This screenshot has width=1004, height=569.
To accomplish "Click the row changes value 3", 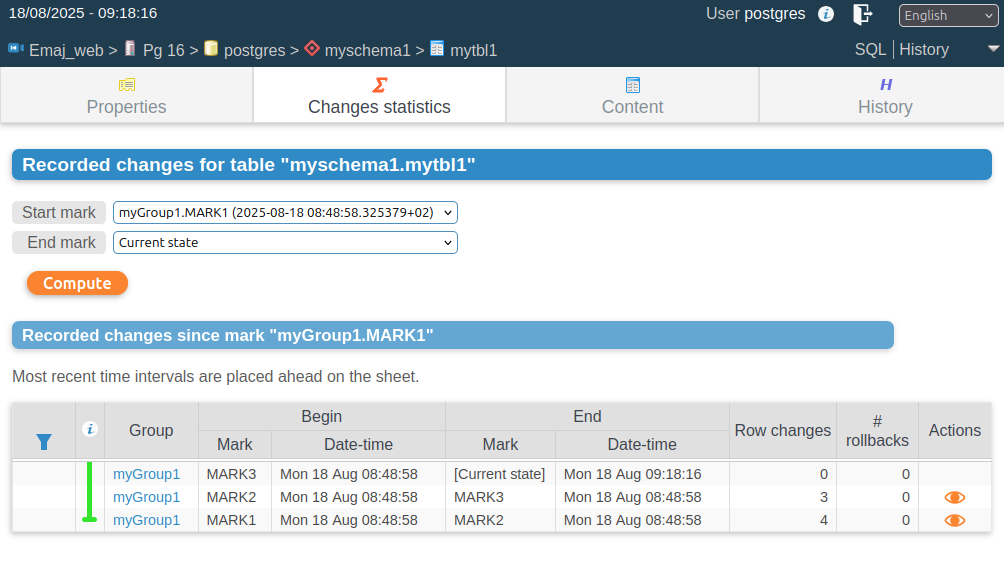I will pos(823,497).
